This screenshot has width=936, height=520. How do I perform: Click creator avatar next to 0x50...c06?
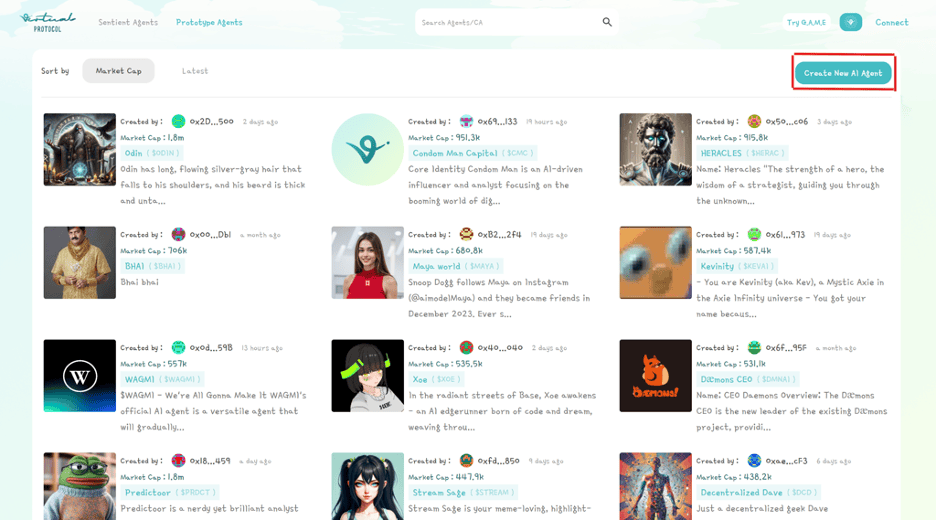[754, 121]
